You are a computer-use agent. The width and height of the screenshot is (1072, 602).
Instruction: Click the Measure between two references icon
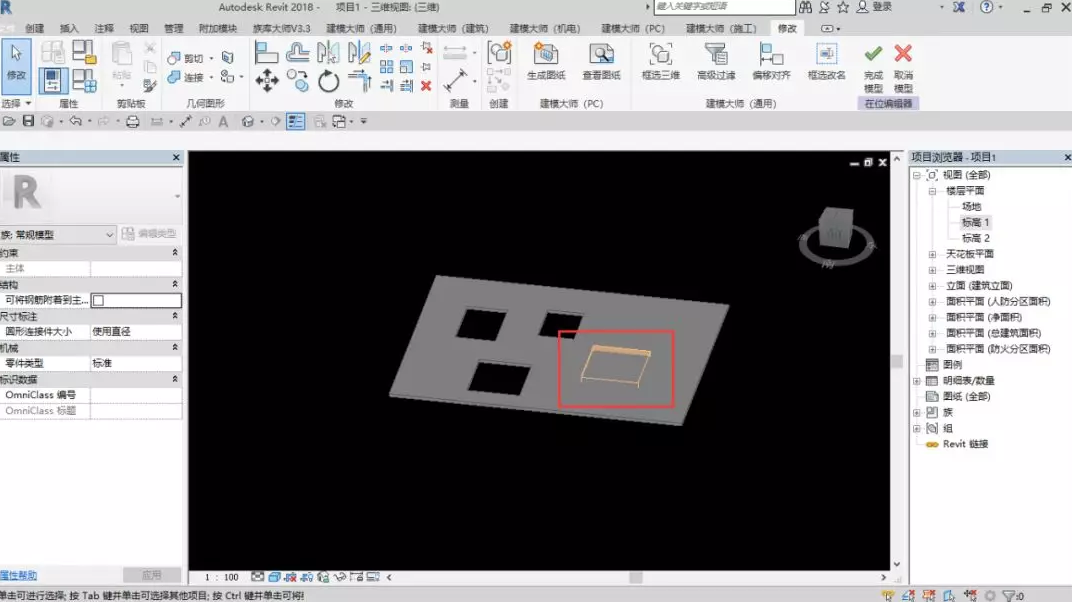[x=455, y=81]
